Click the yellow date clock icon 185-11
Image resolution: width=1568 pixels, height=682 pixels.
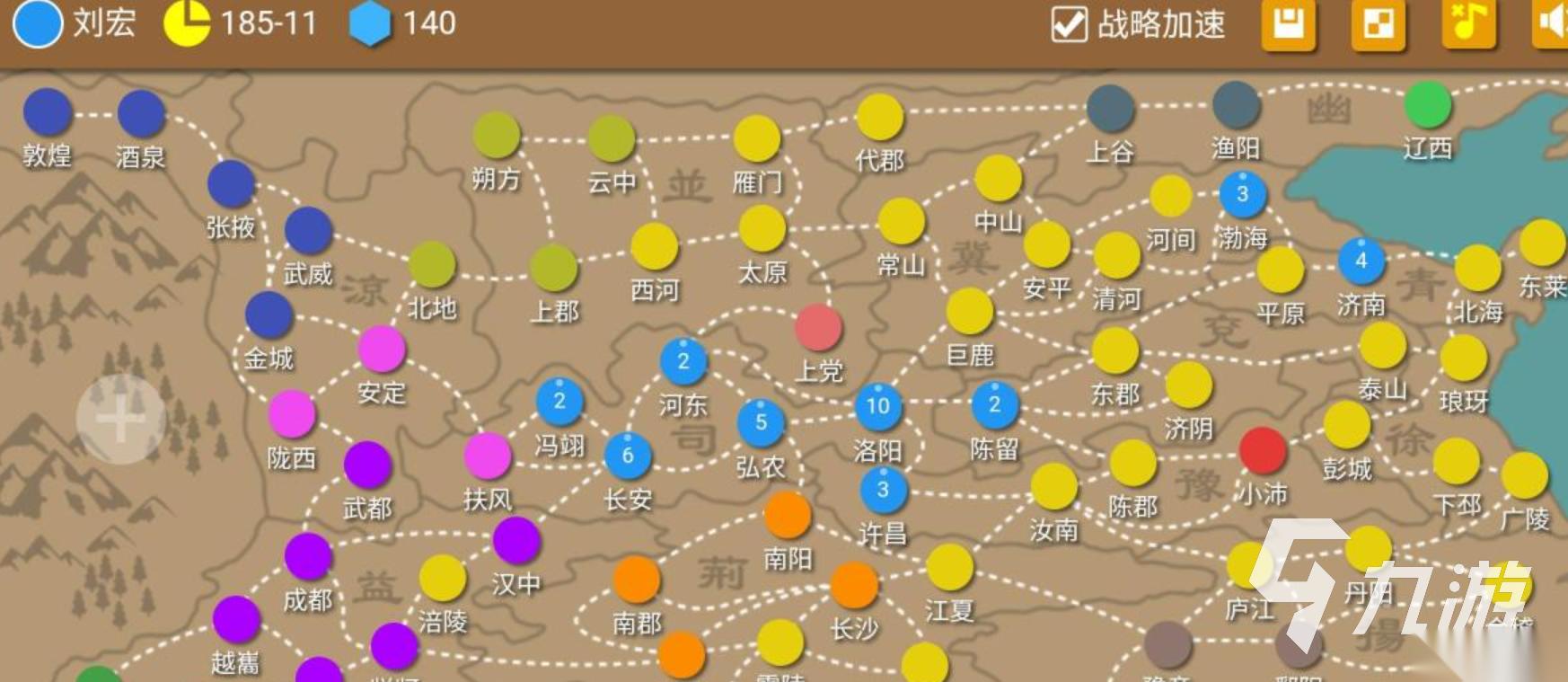pos(187,23)
